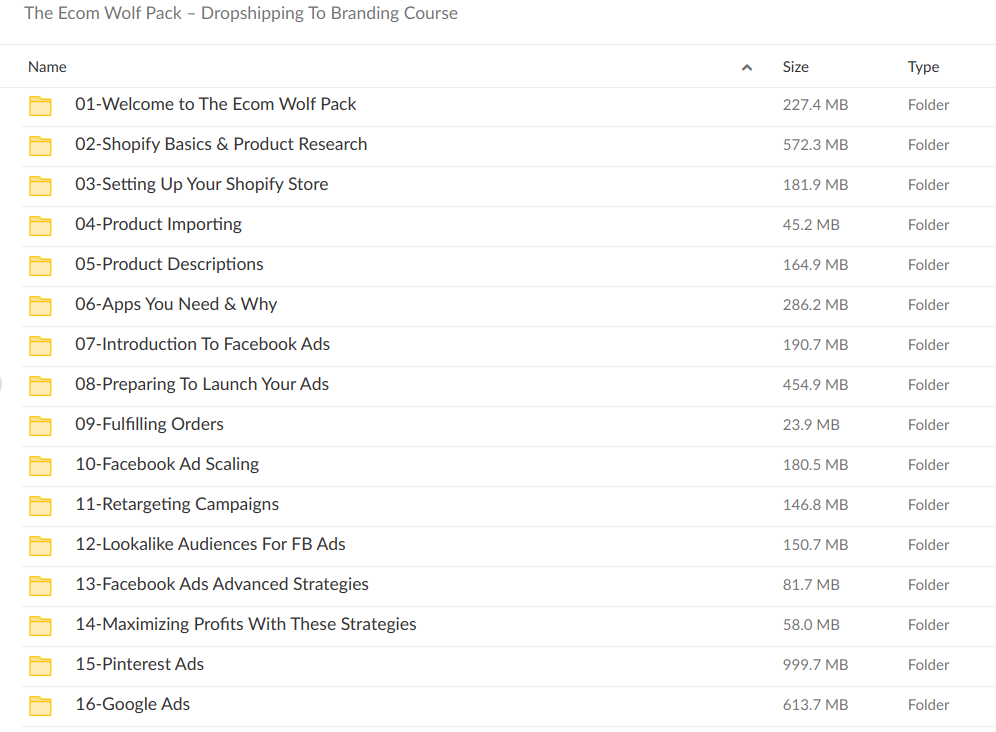Open the 03-Setting Up Your Shopify Store folder

[201, 184]
